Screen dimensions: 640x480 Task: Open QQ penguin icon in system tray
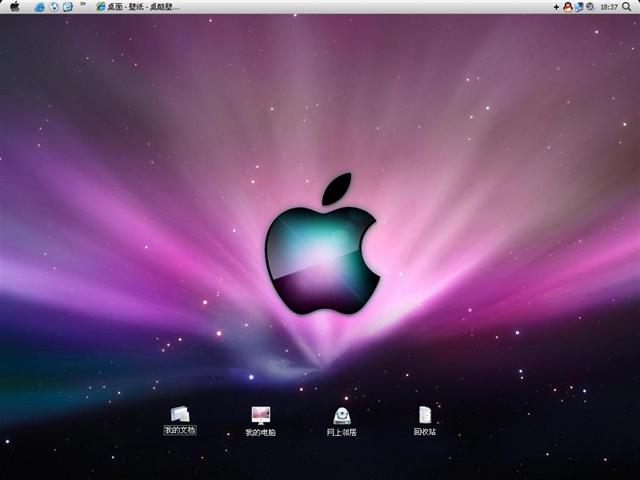point(567,7)
